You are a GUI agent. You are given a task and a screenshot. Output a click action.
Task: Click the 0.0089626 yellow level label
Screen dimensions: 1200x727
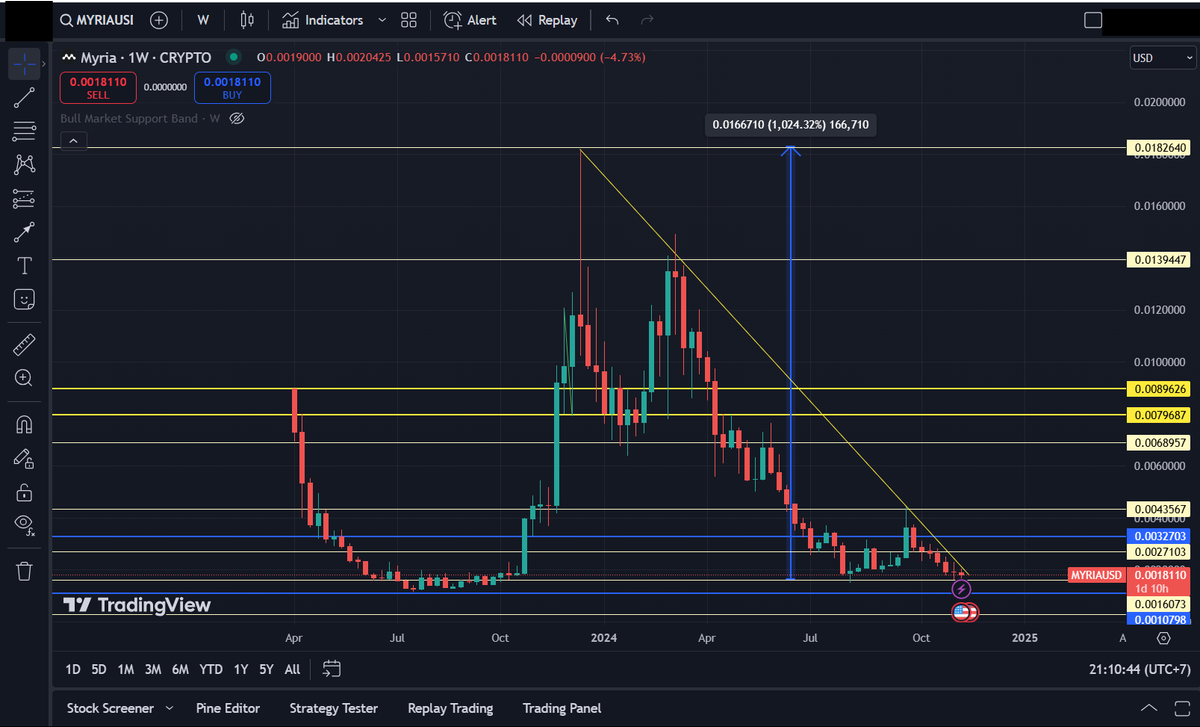[1158, 388]
